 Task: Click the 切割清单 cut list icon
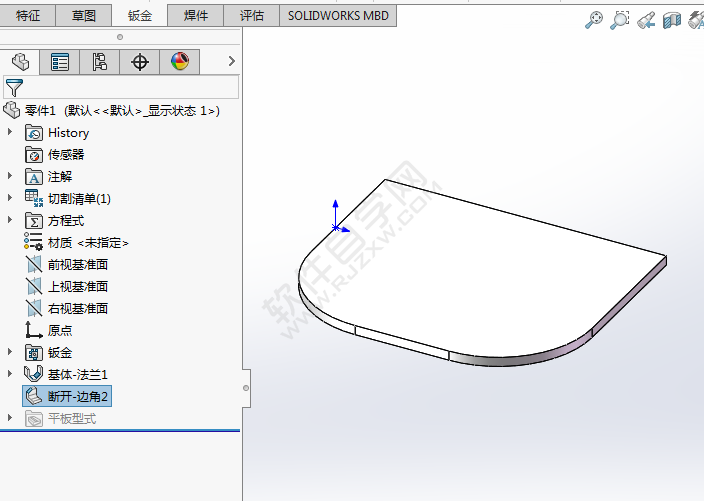(x=34, y=198)
